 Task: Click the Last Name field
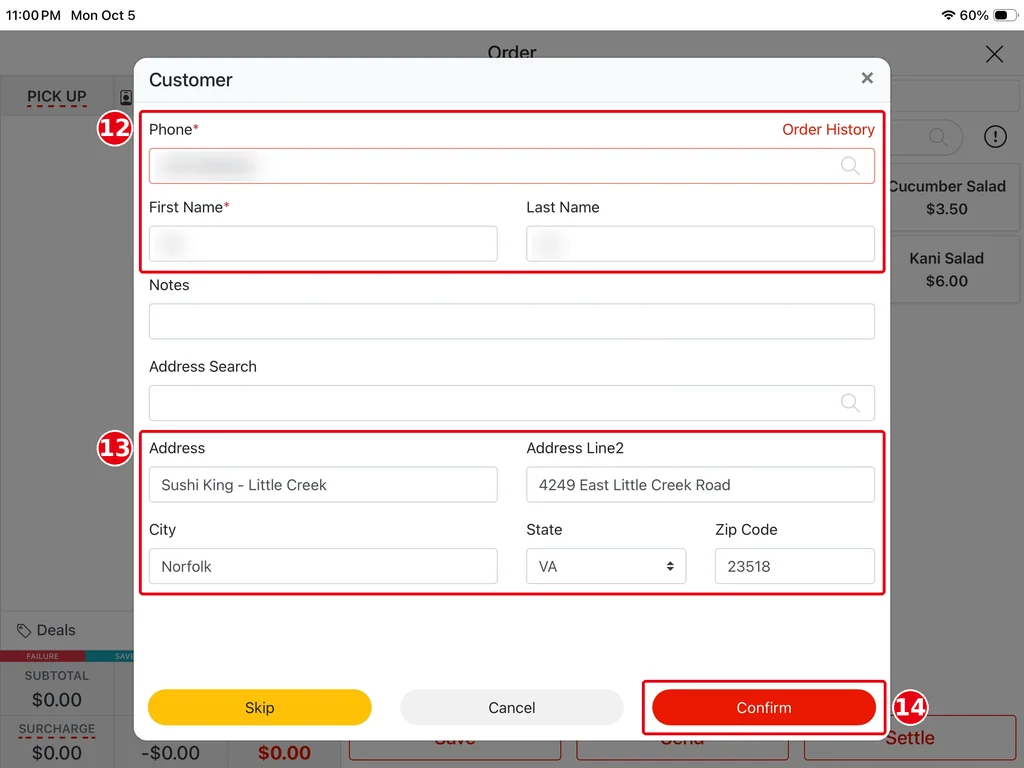[x=700, y=244]
